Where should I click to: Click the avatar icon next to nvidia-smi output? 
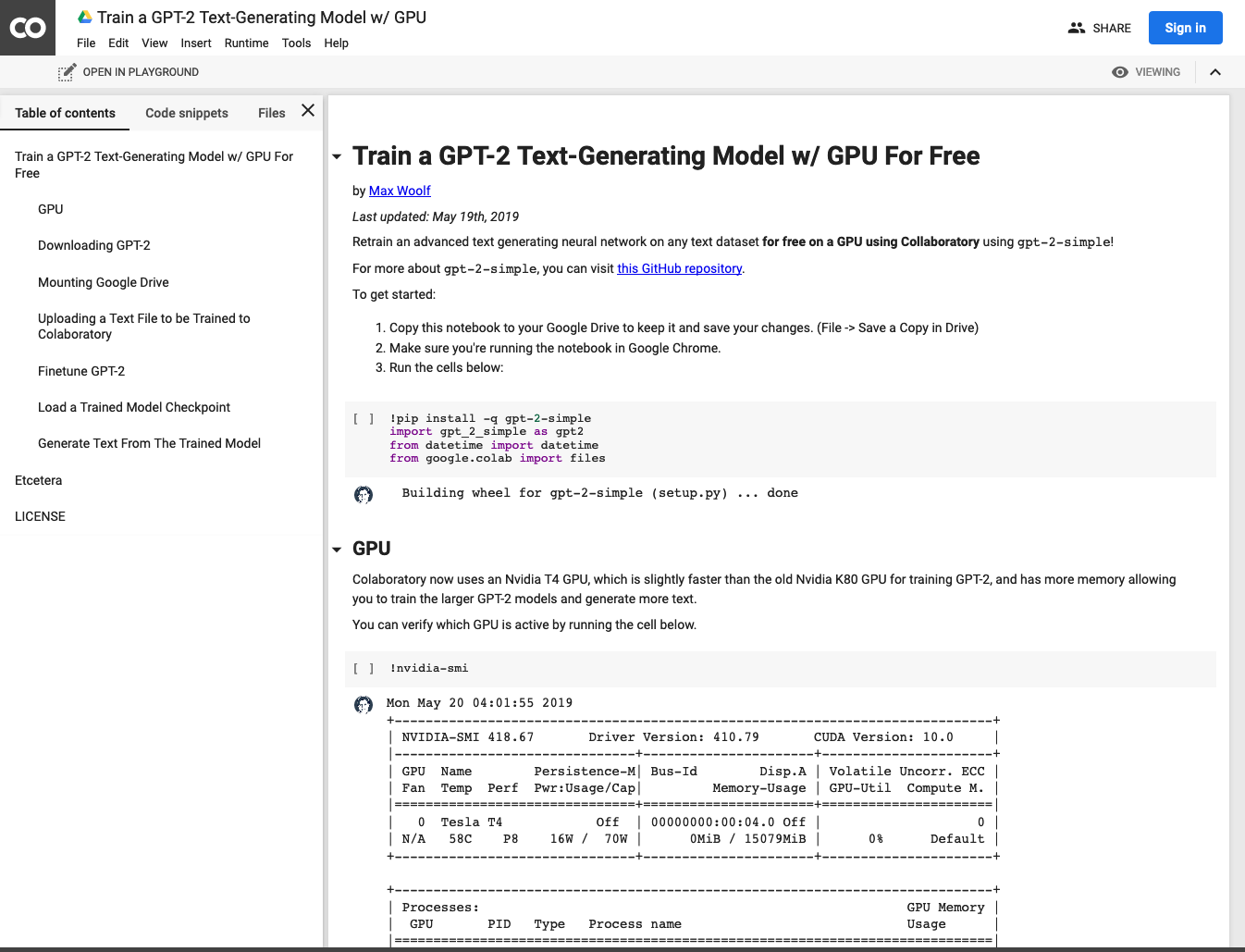364,705
